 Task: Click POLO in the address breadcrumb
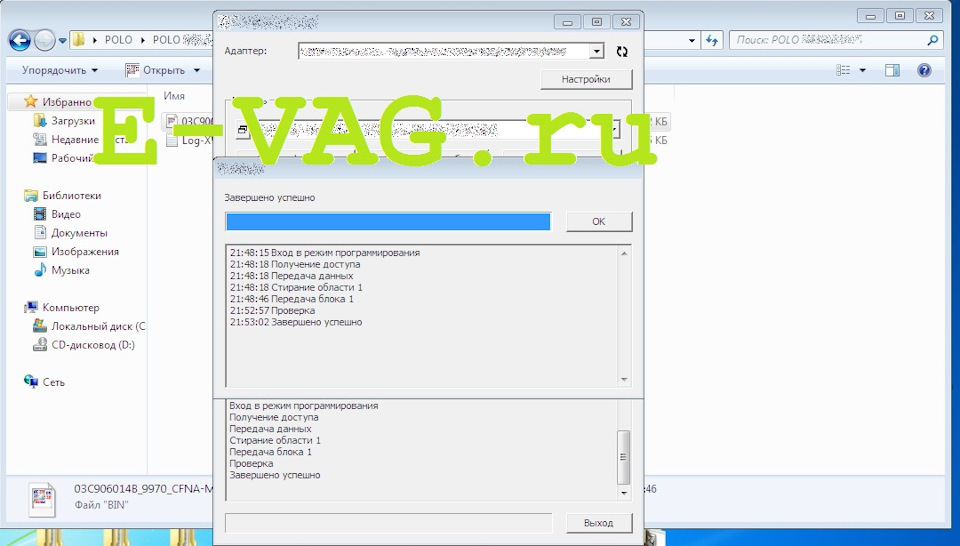point(118,40)
